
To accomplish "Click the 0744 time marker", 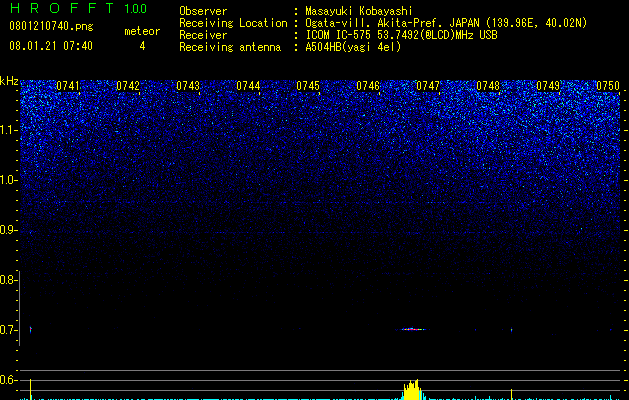I will (x=248, y=86).
